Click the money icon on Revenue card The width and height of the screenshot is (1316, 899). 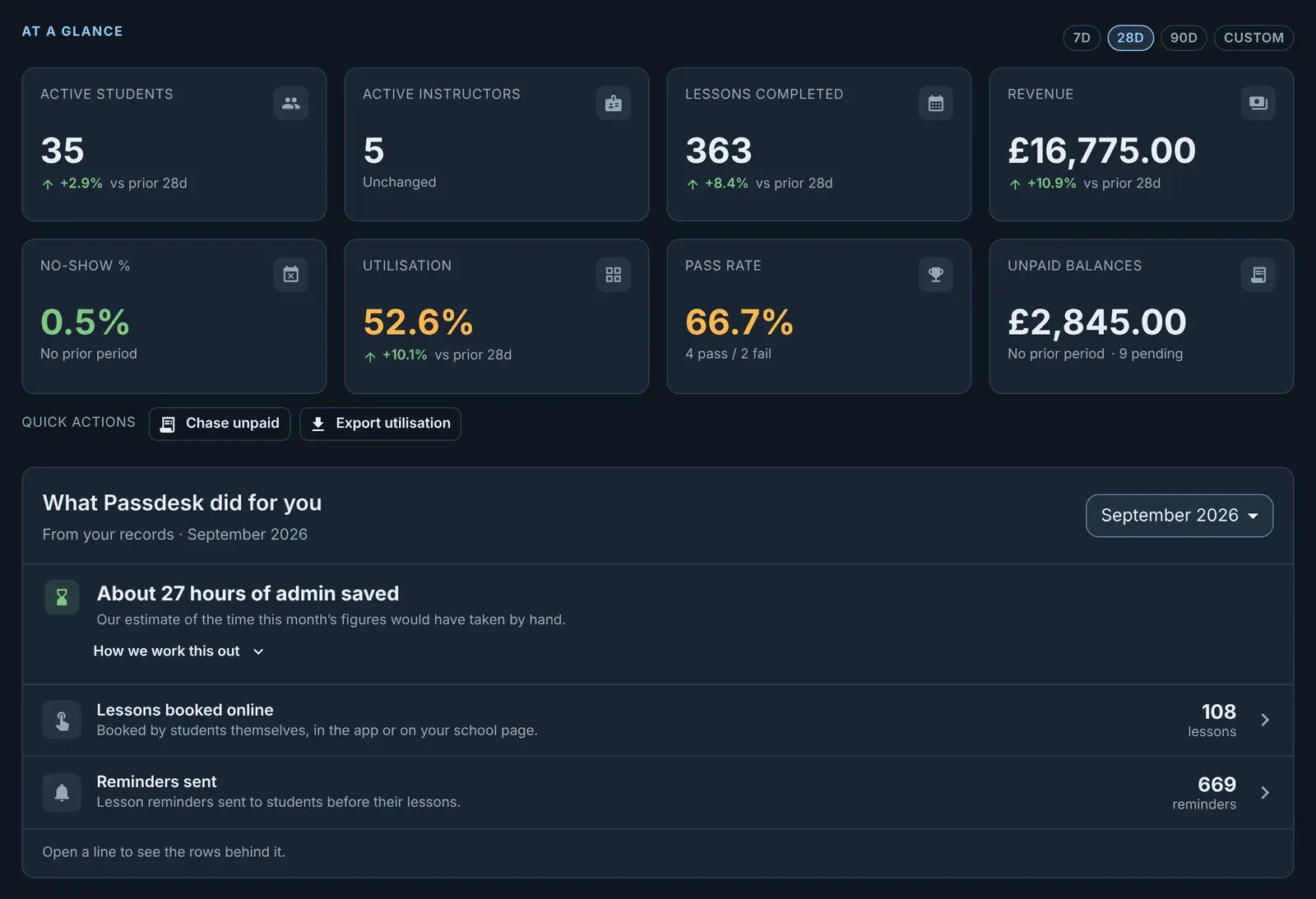[x=1258, y=104]
